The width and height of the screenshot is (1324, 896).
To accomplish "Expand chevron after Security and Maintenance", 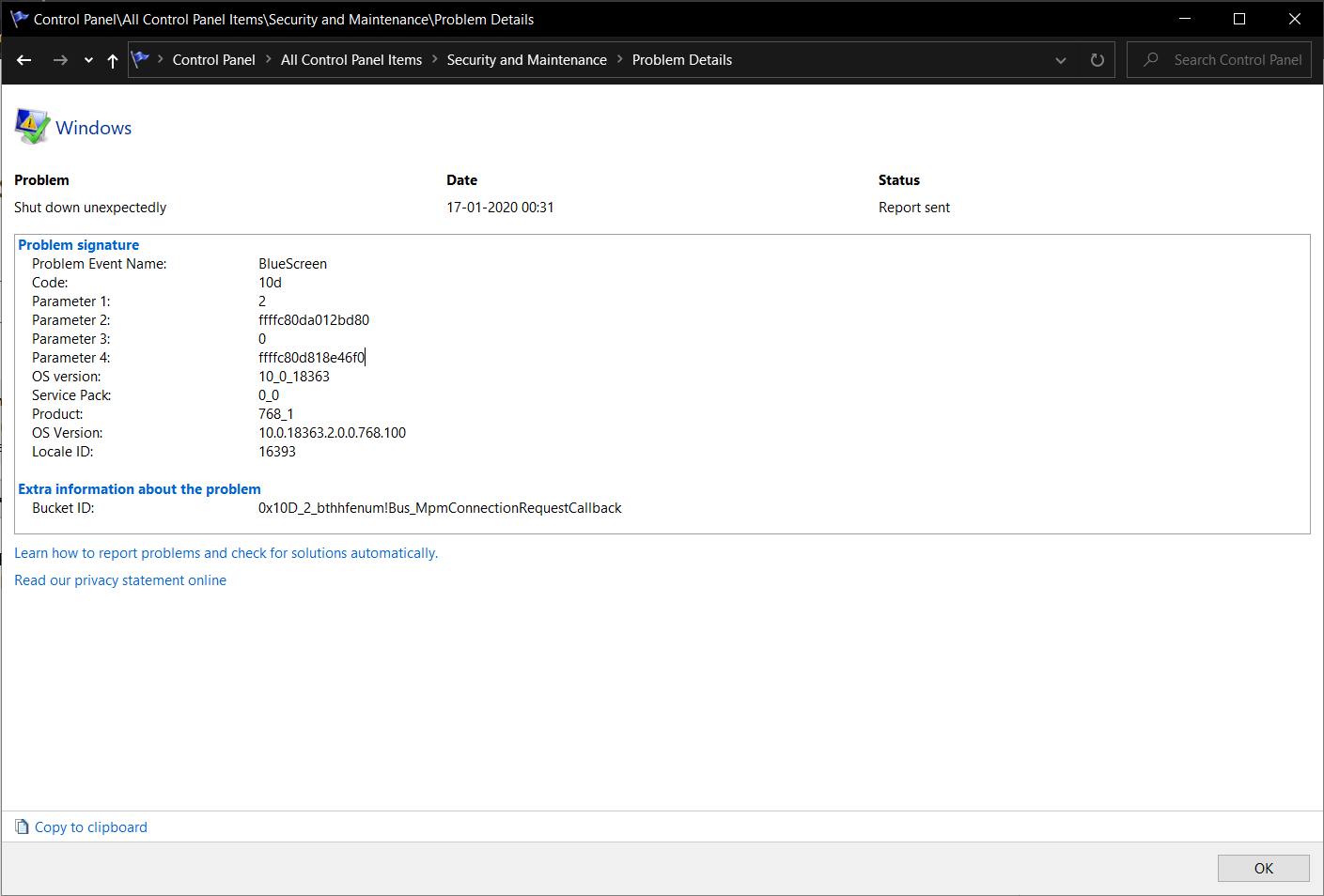I will pyautogui.click(x=620, y=59).
